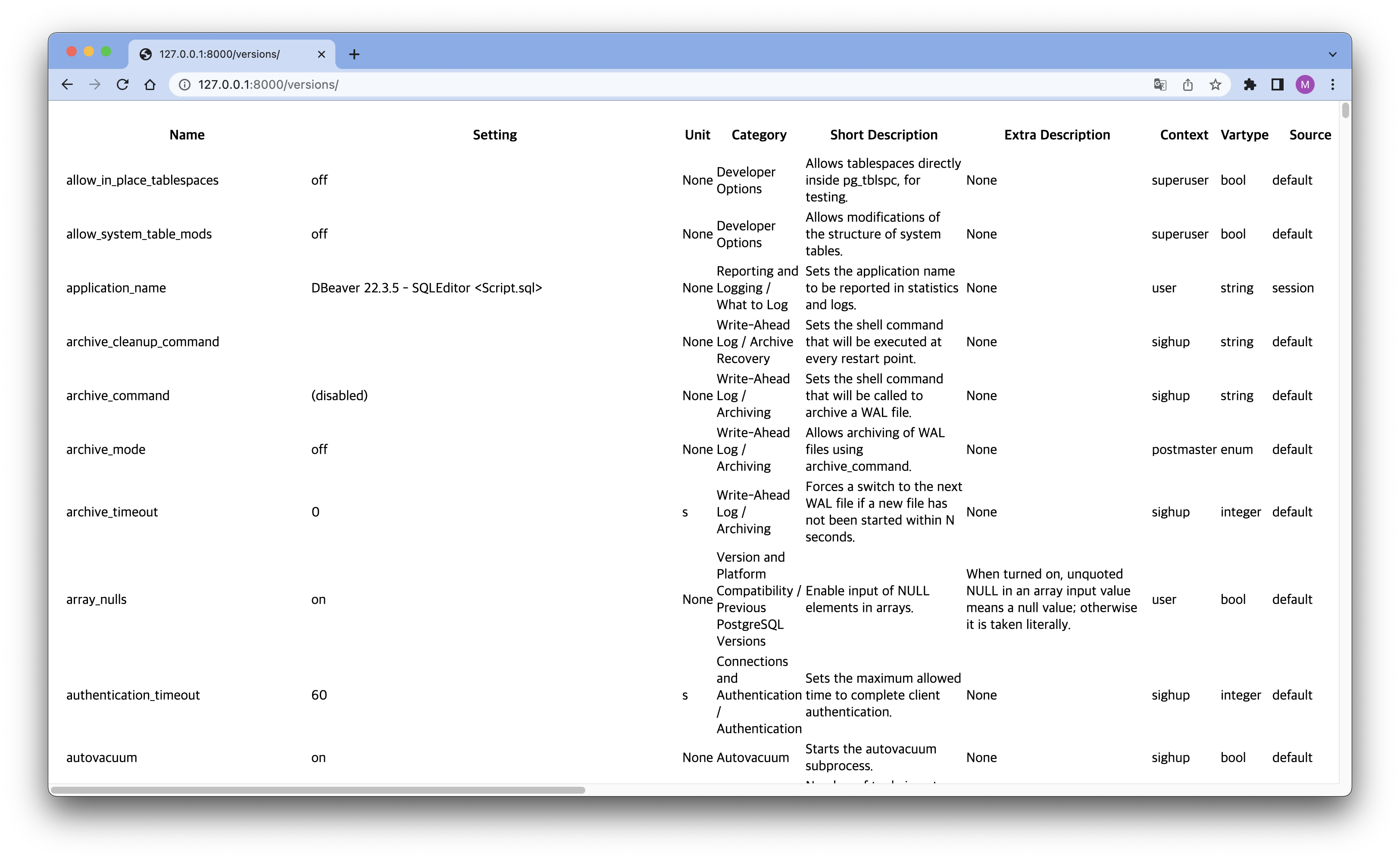This screenshot has width=1400, height=860.
Task: Open the profile avatar M
Action: 1305,85
